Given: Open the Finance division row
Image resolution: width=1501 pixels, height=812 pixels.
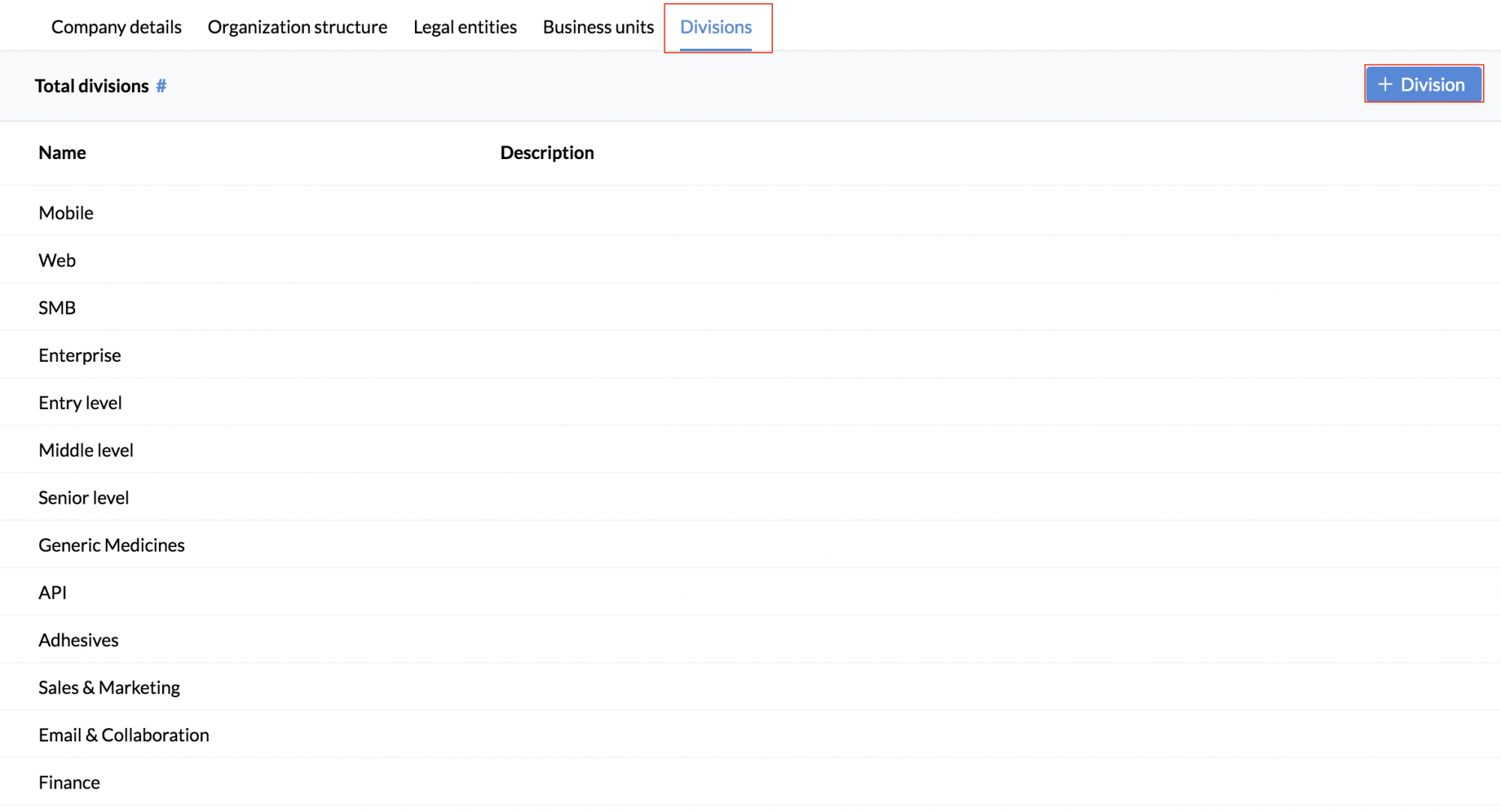Looking at the screenshot, I should point(750,782).
